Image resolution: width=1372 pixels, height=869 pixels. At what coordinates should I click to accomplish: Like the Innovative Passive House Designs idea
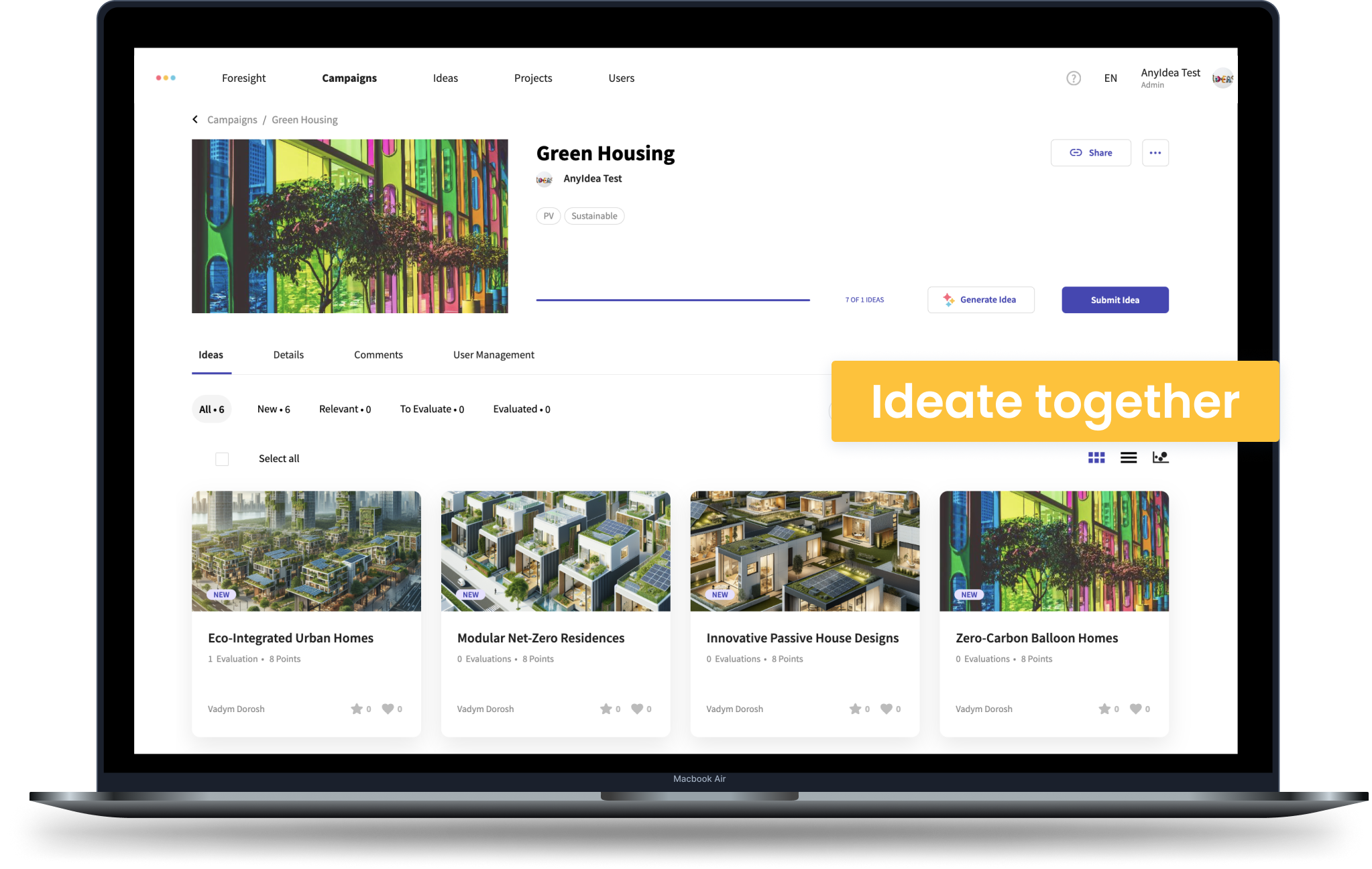pyautogui.click(x=887, y=709)
